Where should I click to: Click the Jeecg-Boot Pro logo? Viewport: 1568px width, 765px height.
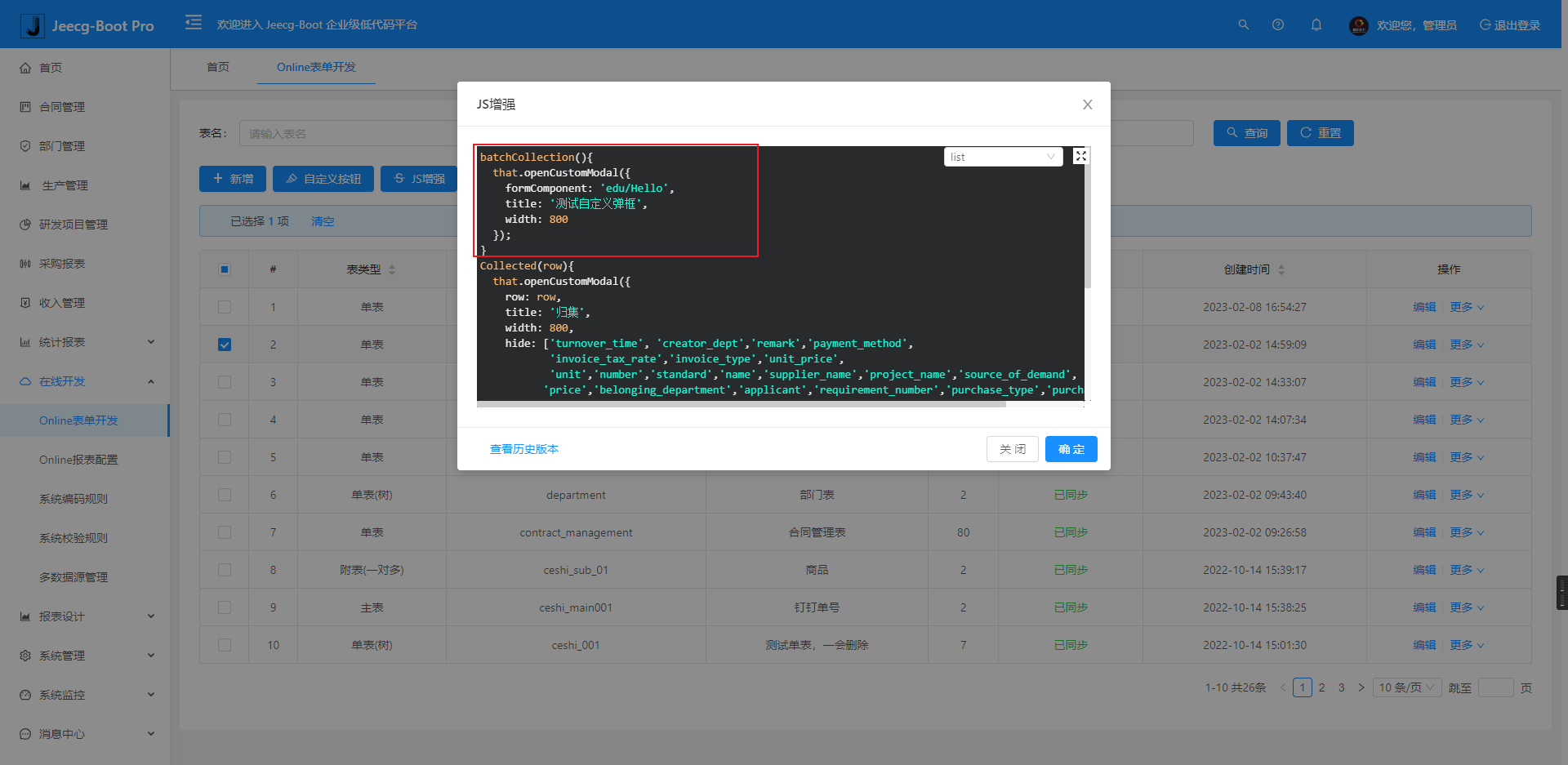(88, 25)
